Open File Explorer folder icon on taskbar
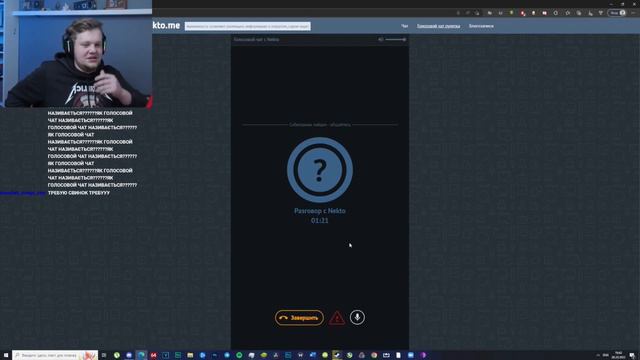The height and width of the screenshot is (360, 640). [190, 355]
